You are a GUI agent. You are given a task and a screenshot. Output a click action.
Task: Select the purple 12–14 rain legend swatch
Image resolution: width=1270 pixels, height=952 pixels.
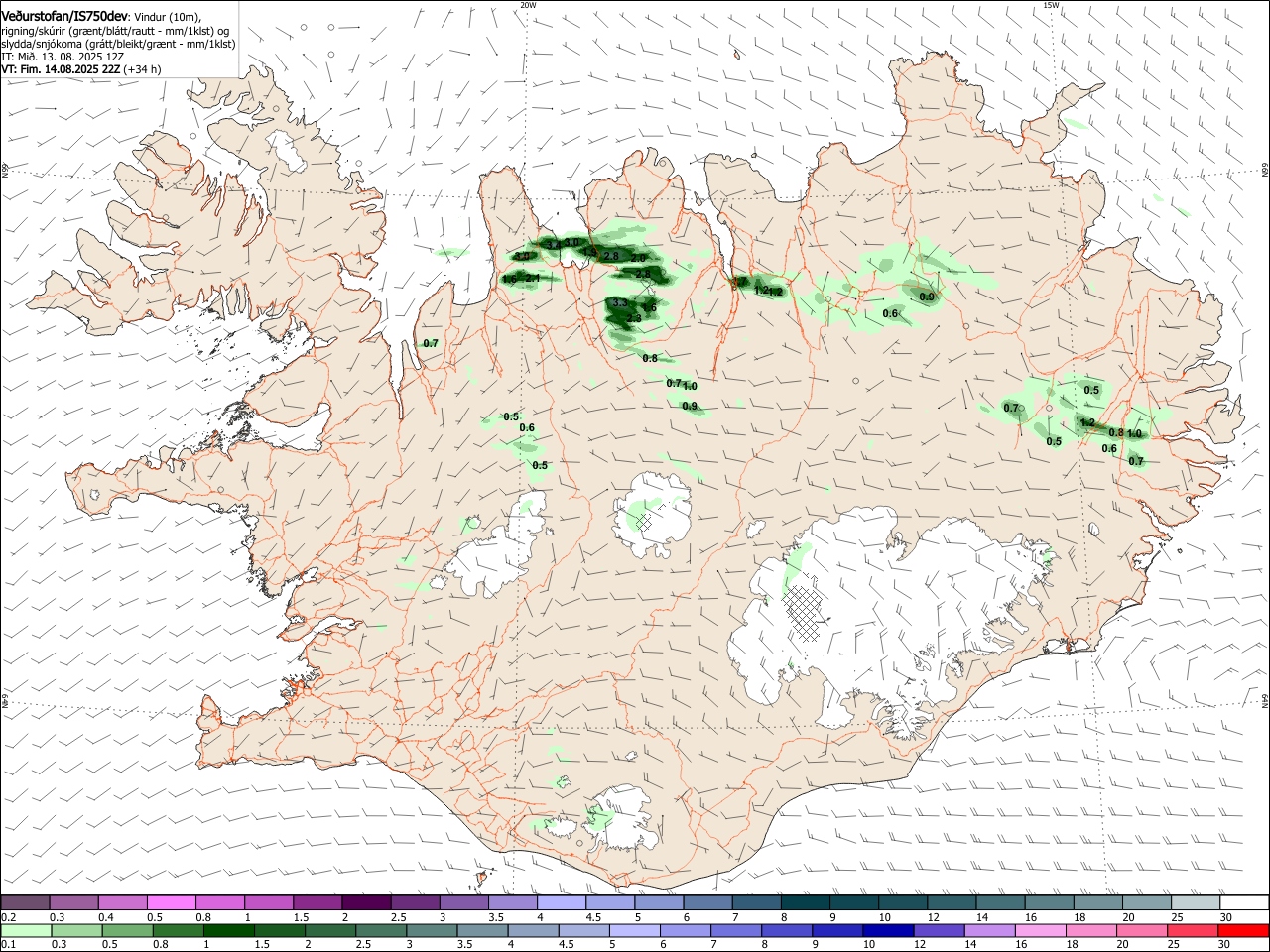938,931
